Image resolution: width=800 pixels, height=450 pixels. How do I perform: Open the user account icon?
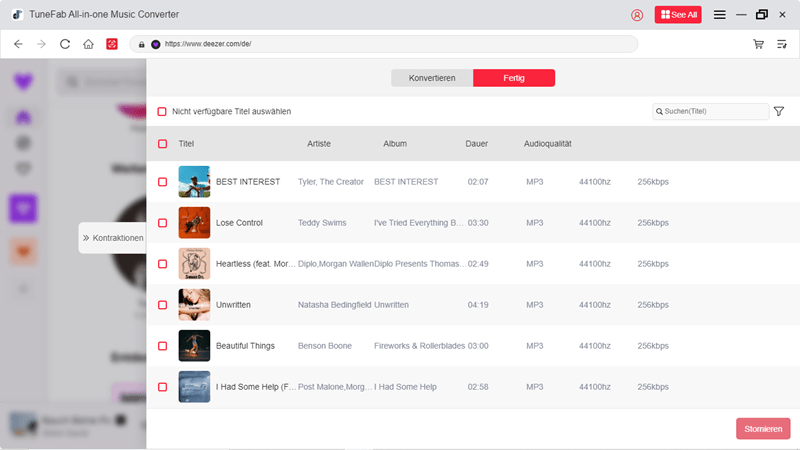click(x=637, y=15)
